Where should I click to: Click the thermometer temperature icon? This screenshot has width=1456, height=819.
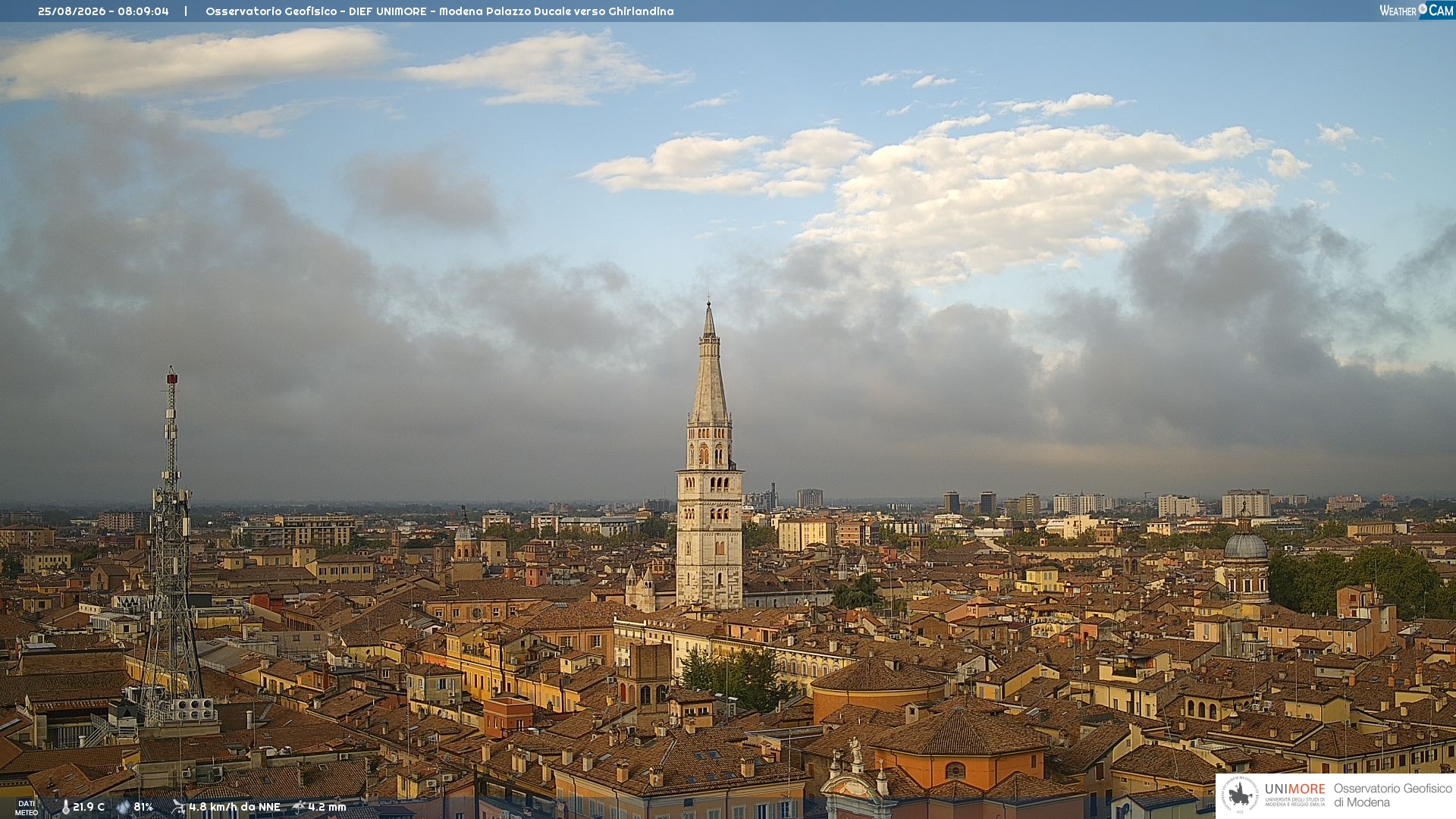[65, 807]
